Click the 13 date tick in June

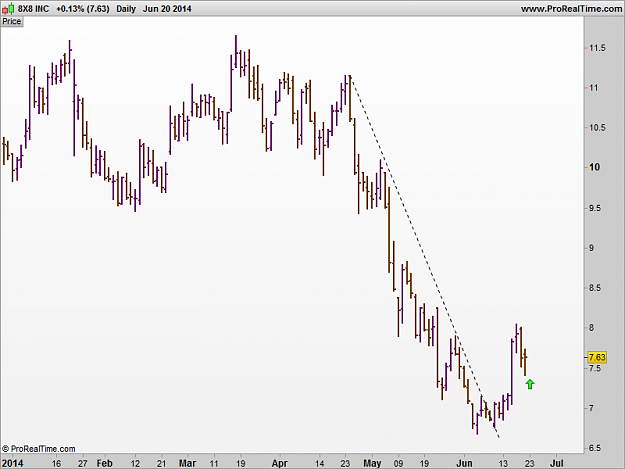503,463
